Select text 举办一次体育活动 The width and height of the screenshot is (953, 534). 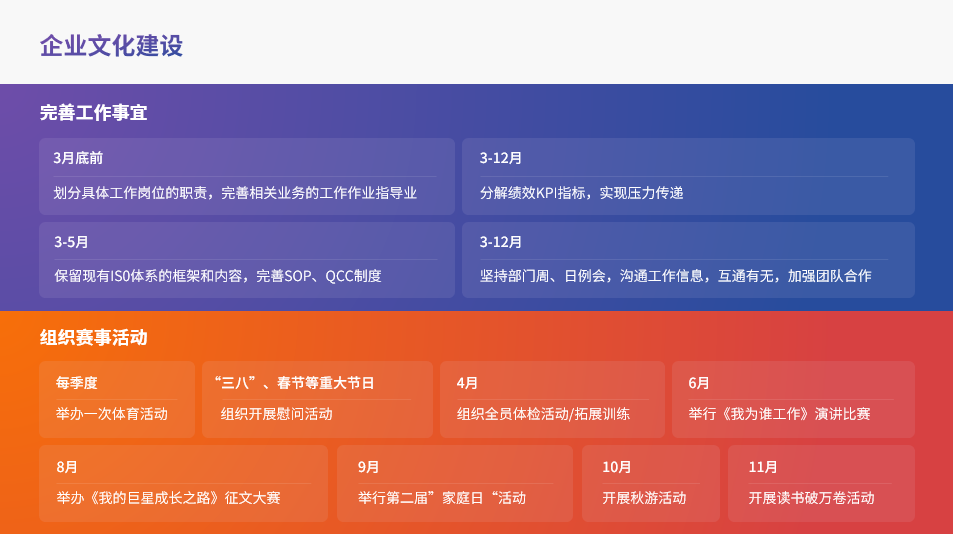[x=112, y=414]
